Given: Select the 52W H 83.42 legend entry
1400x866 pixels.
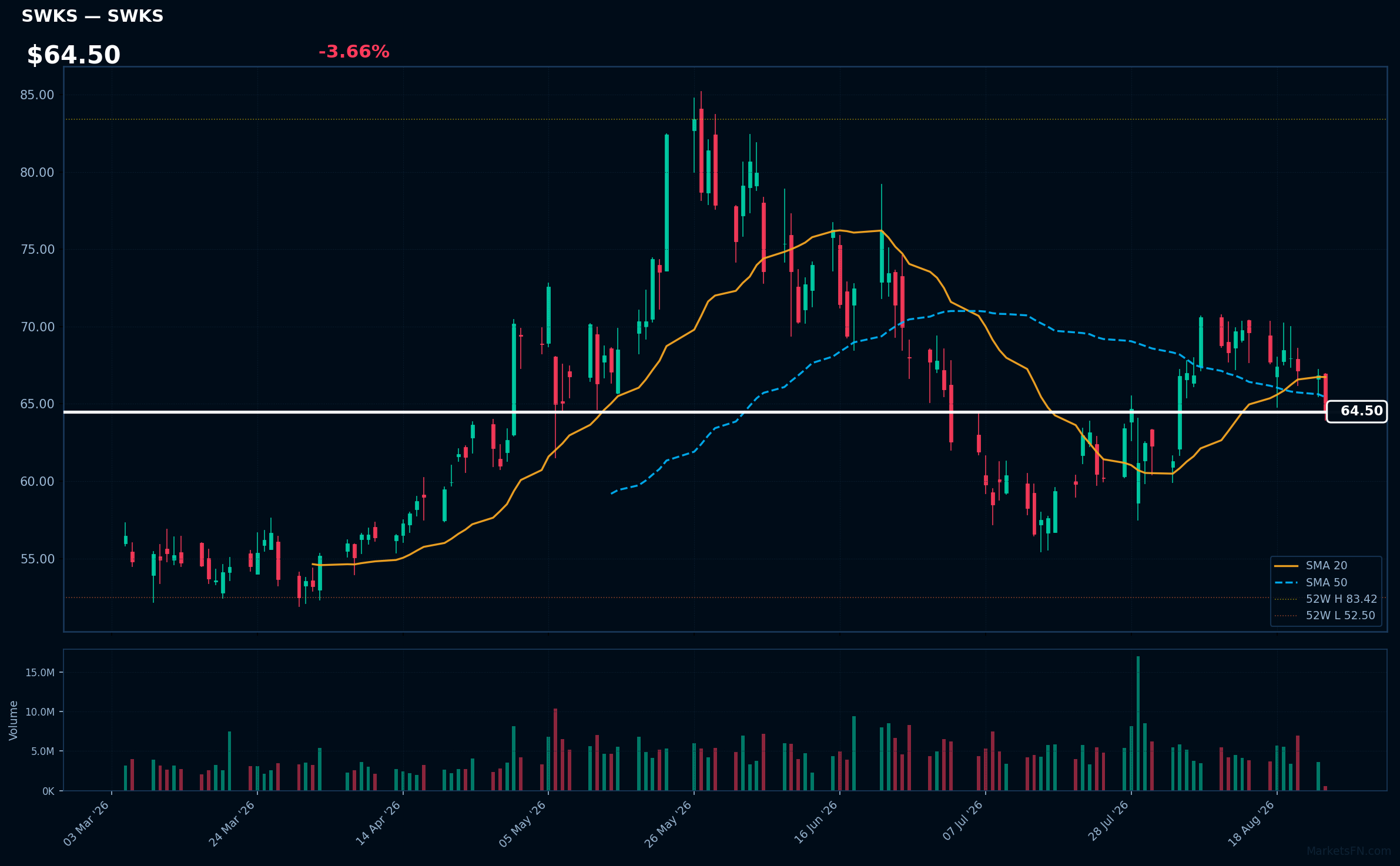Looking at the screenshot, I should 1327,599.
